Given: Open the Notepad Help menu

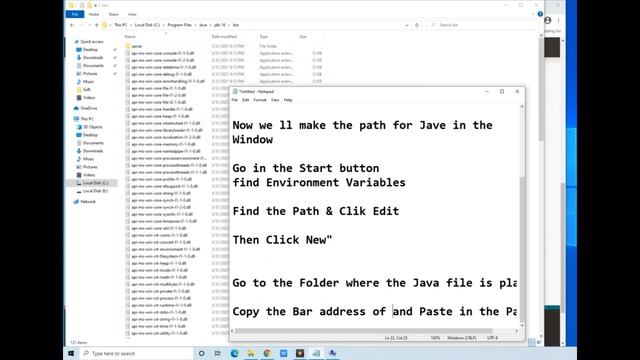Looking at the screenshot, I should 288,100.
